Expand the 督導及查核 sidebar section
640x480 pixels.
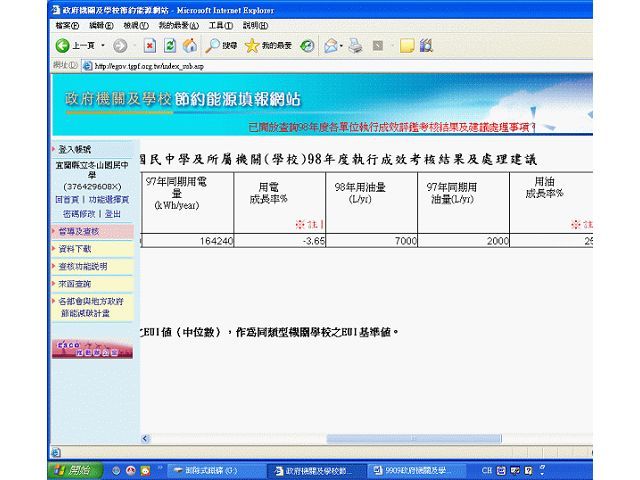(x=78, y=231)
